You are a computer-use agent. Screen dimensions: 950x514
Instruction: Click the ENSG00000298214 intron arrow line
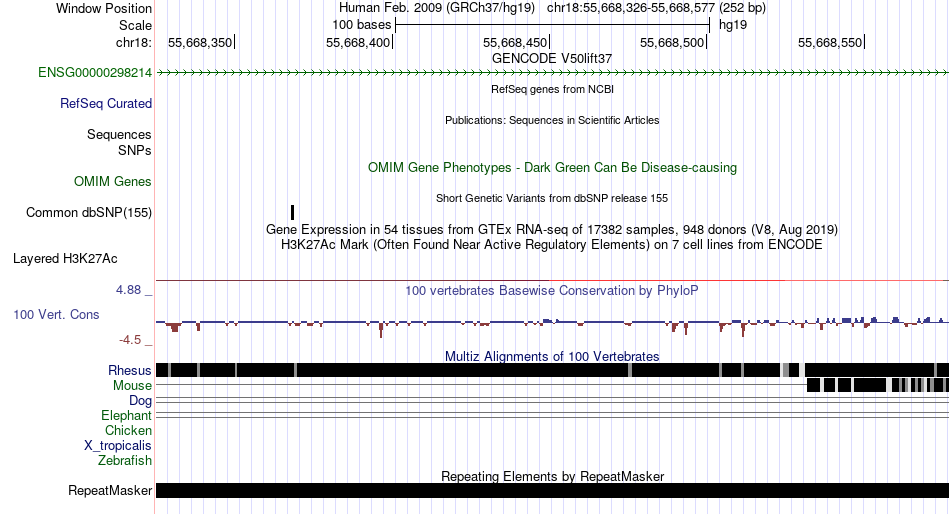click(x=552, y=73)
